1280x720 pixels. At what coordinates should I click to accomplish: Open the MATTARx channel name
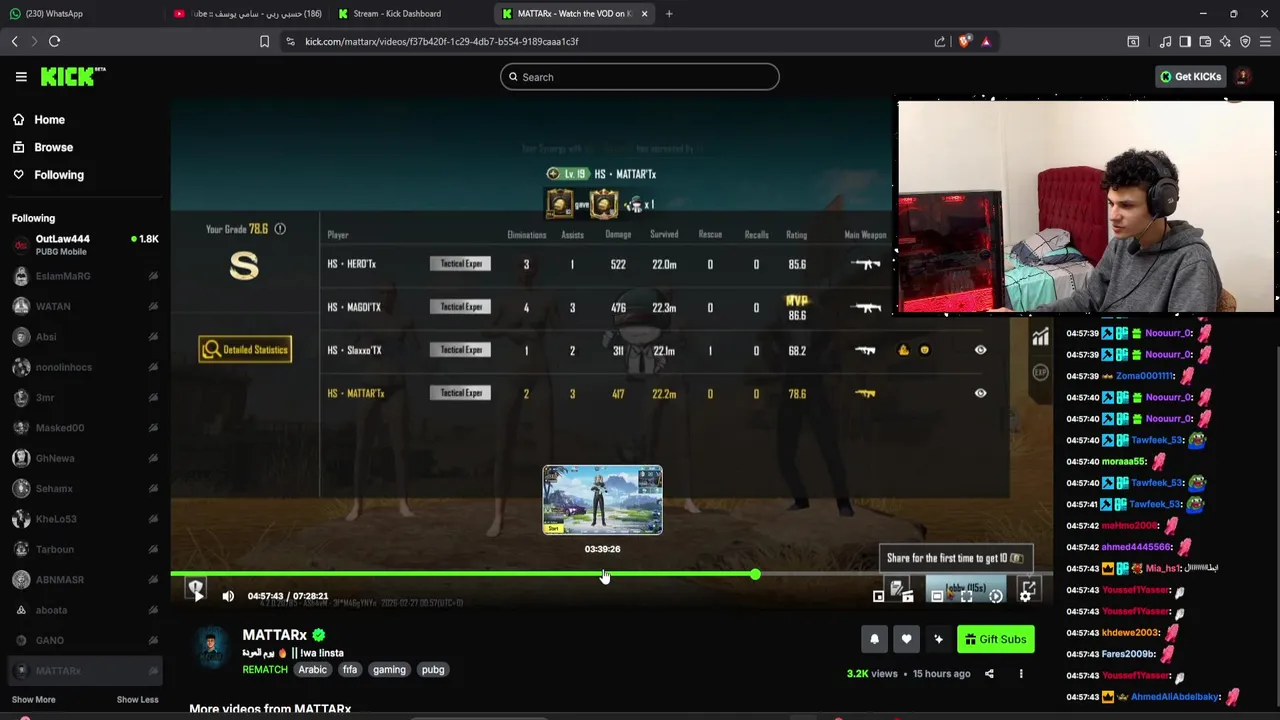point(274,635)
